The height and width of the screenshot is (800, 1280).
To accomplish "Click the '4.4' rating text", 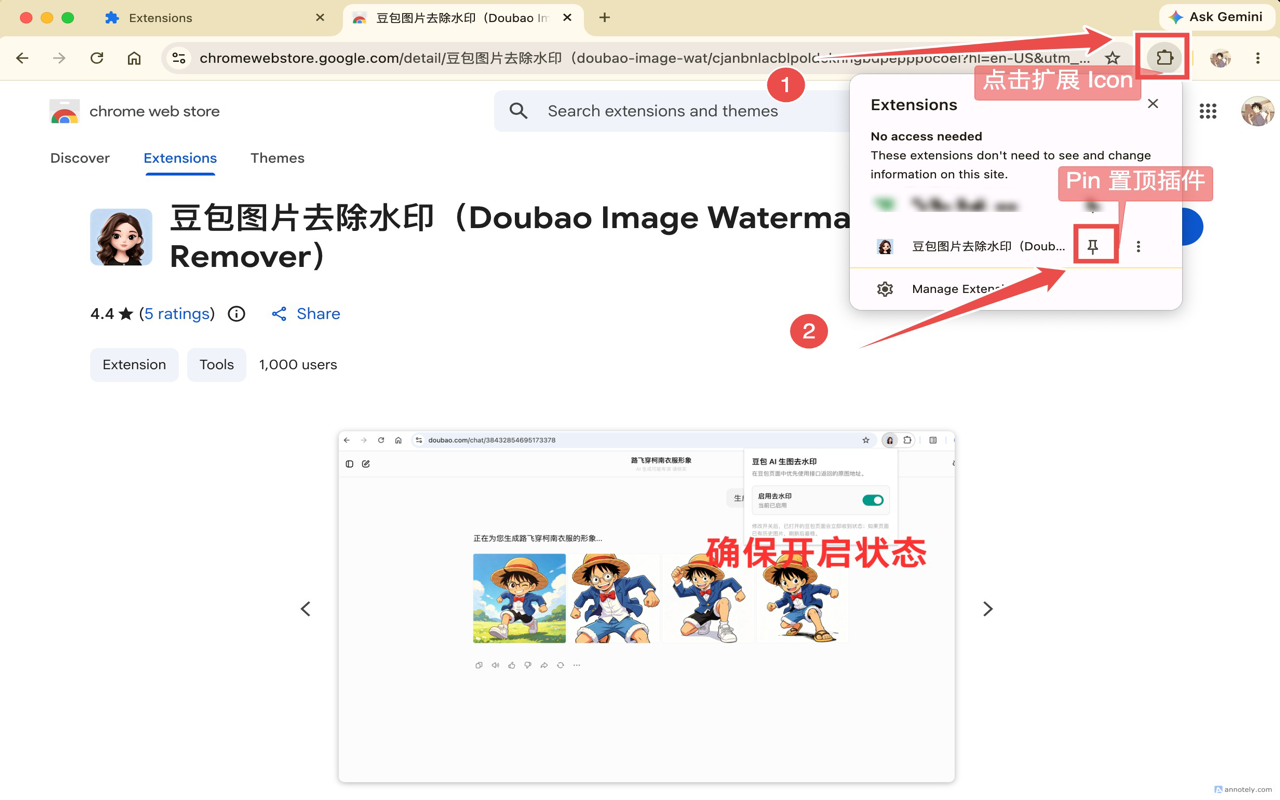I will tap(102, 314).
